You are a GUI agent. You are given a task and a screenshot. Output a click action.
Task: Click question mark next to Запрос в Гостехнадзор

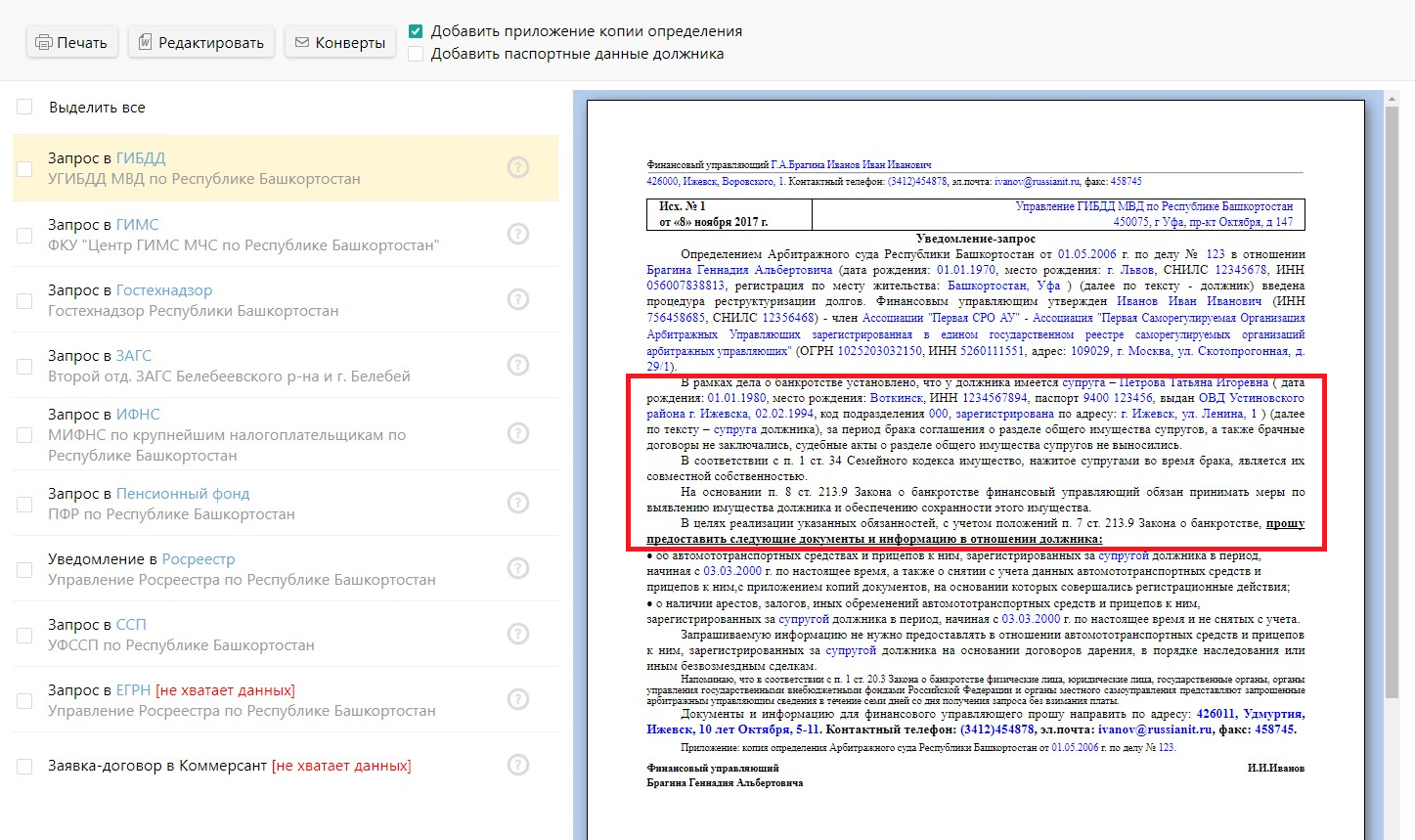(518, 299)
